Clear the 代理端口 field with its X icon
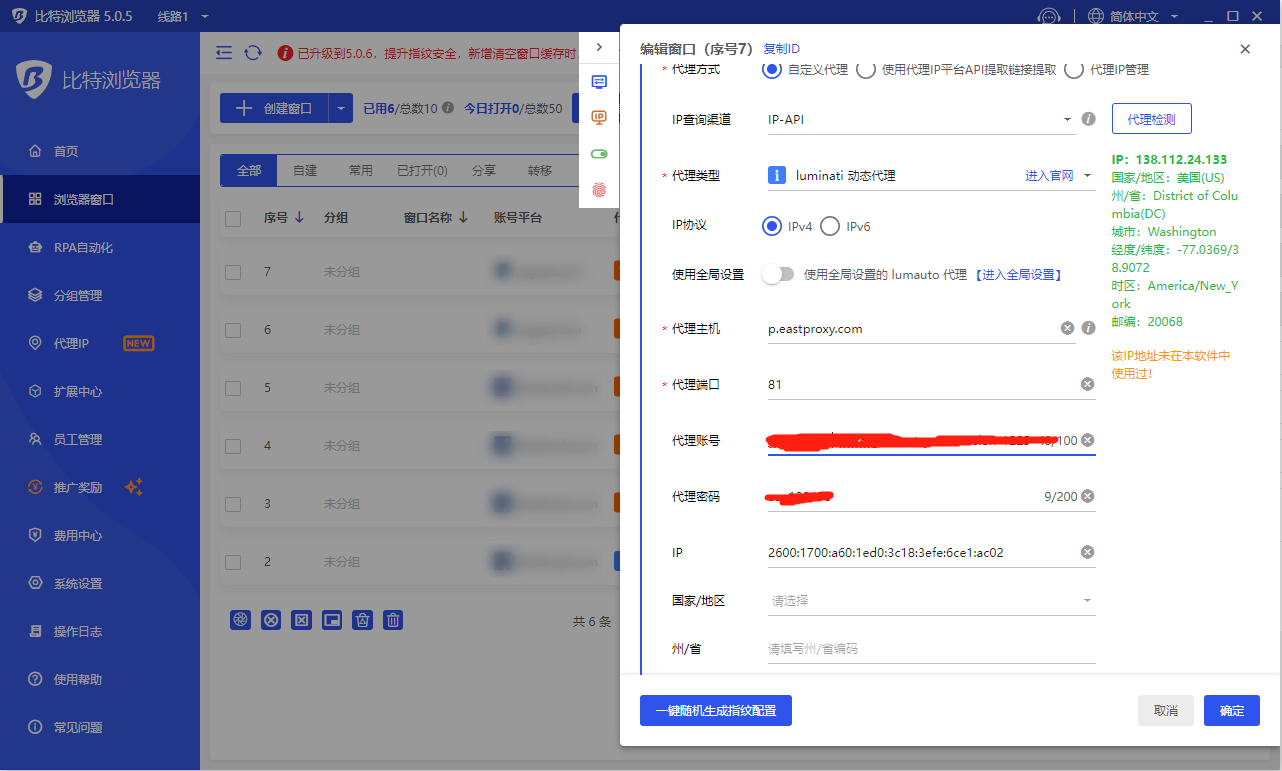The height and width of the screenshot is (771, 1282). tap(1088, 384)
